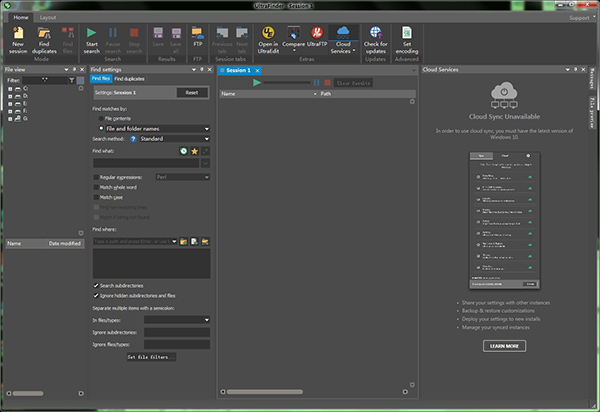Expand the C: drive in File view
600x412 pixels.
pyautogui.click(x=10, y=88)
